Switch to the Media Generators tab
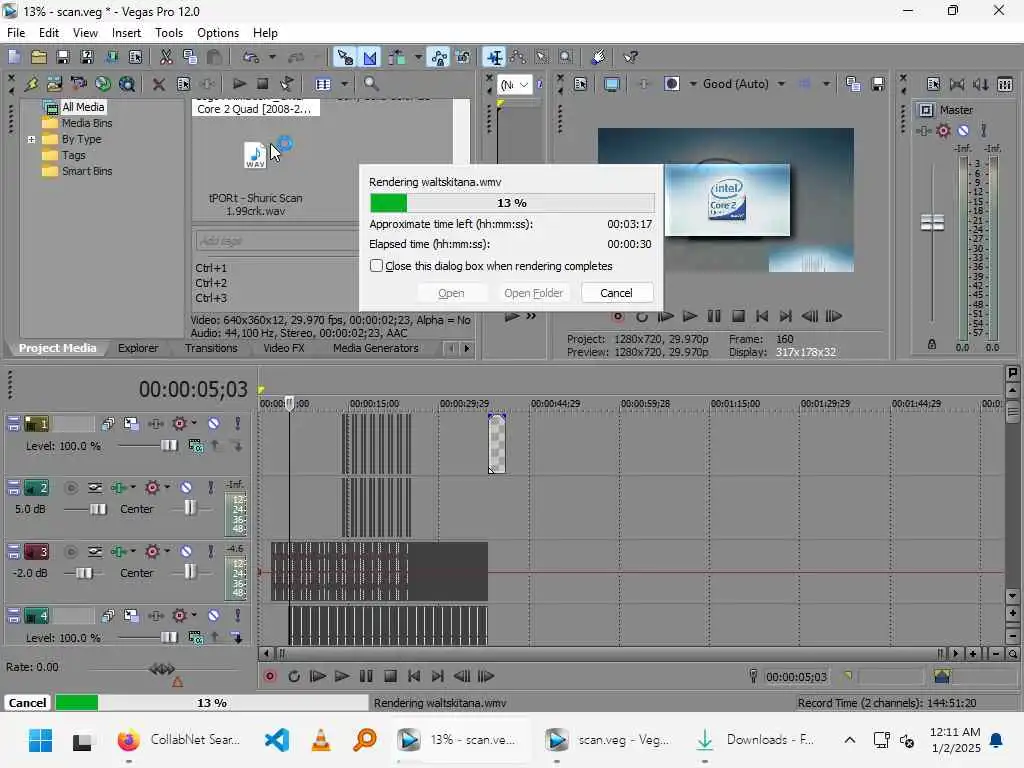The height and width of the screenshot is (768, 1024). (376, 348)
